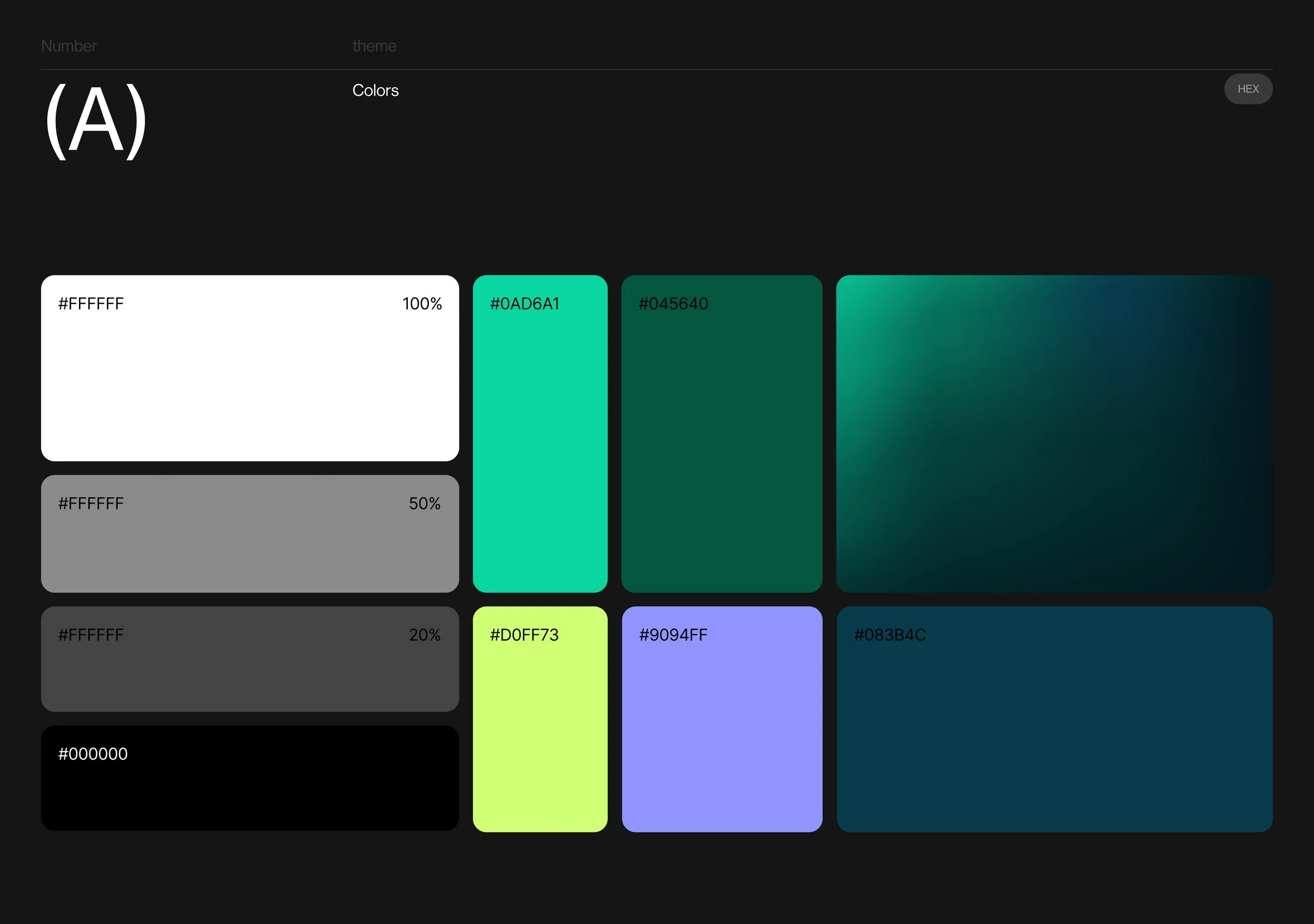Click the Colors theme label
This screenshot has width=1314, height=924.
pos(375,90)
